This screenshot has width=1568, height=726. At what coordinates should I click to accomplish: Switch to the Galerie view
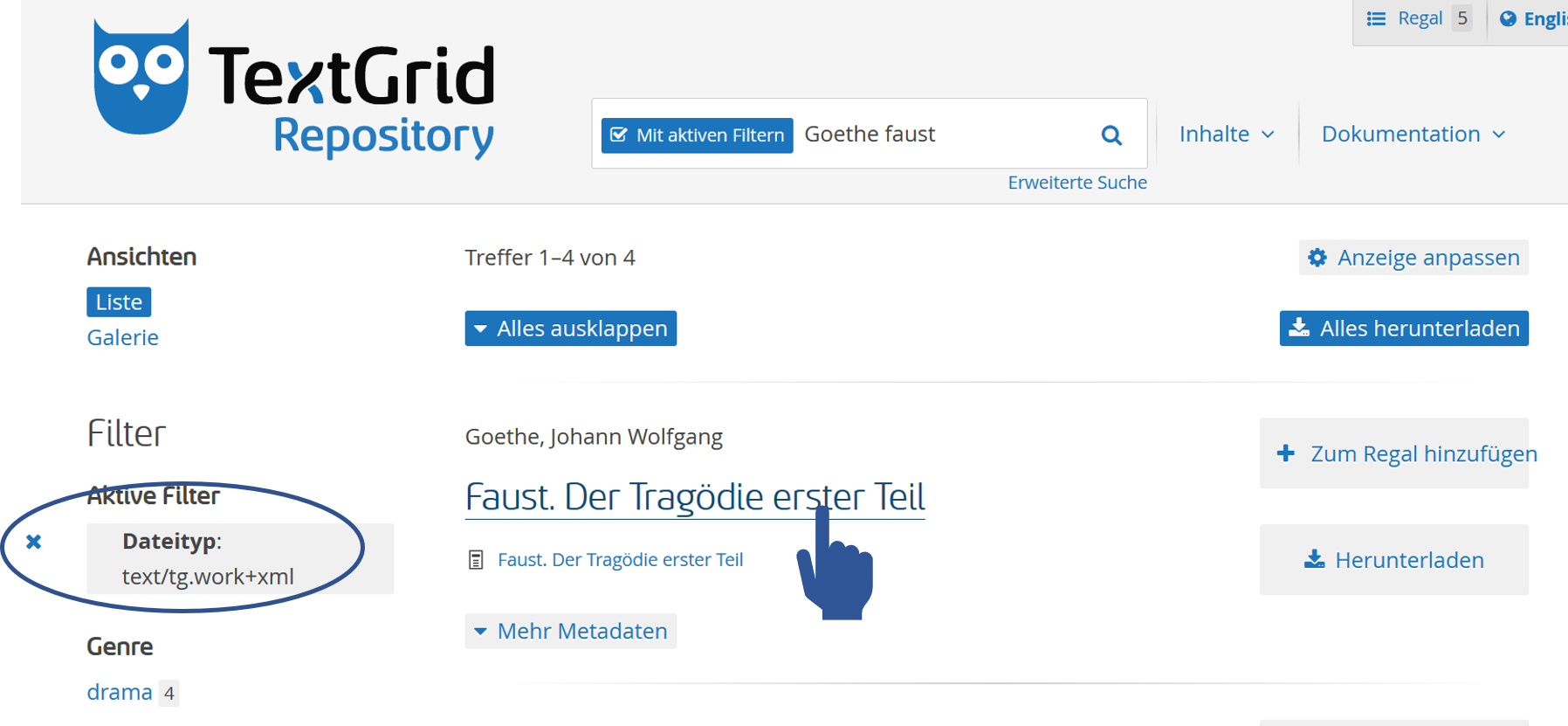122,337
